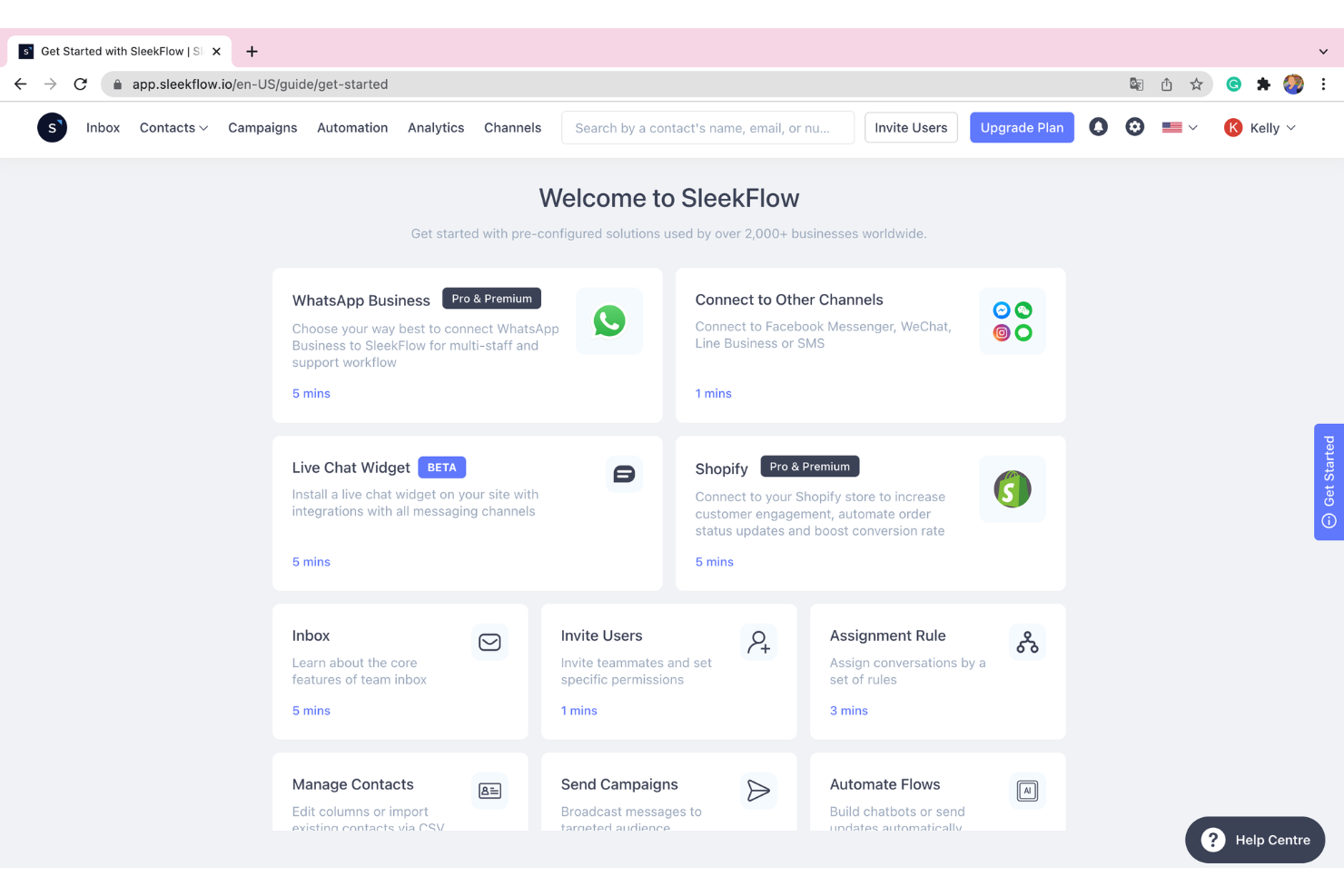Open the browser tab list chevron

pyautogui.click(x=1323, y=52)
